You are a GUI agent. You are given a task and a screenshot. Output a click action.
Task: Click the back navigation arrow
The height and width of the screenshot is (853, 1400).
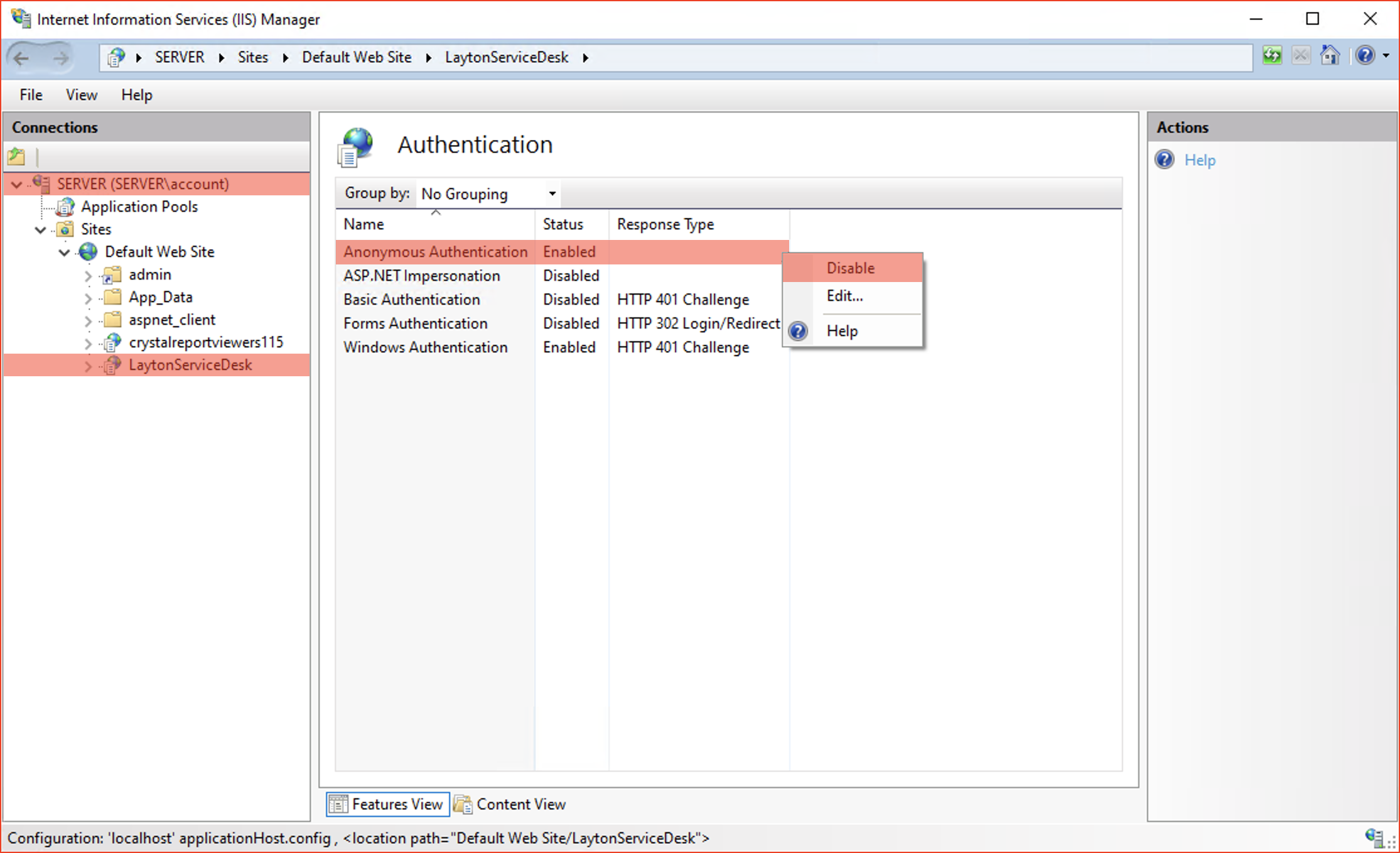pyautogui.click(x=21, y=58)
